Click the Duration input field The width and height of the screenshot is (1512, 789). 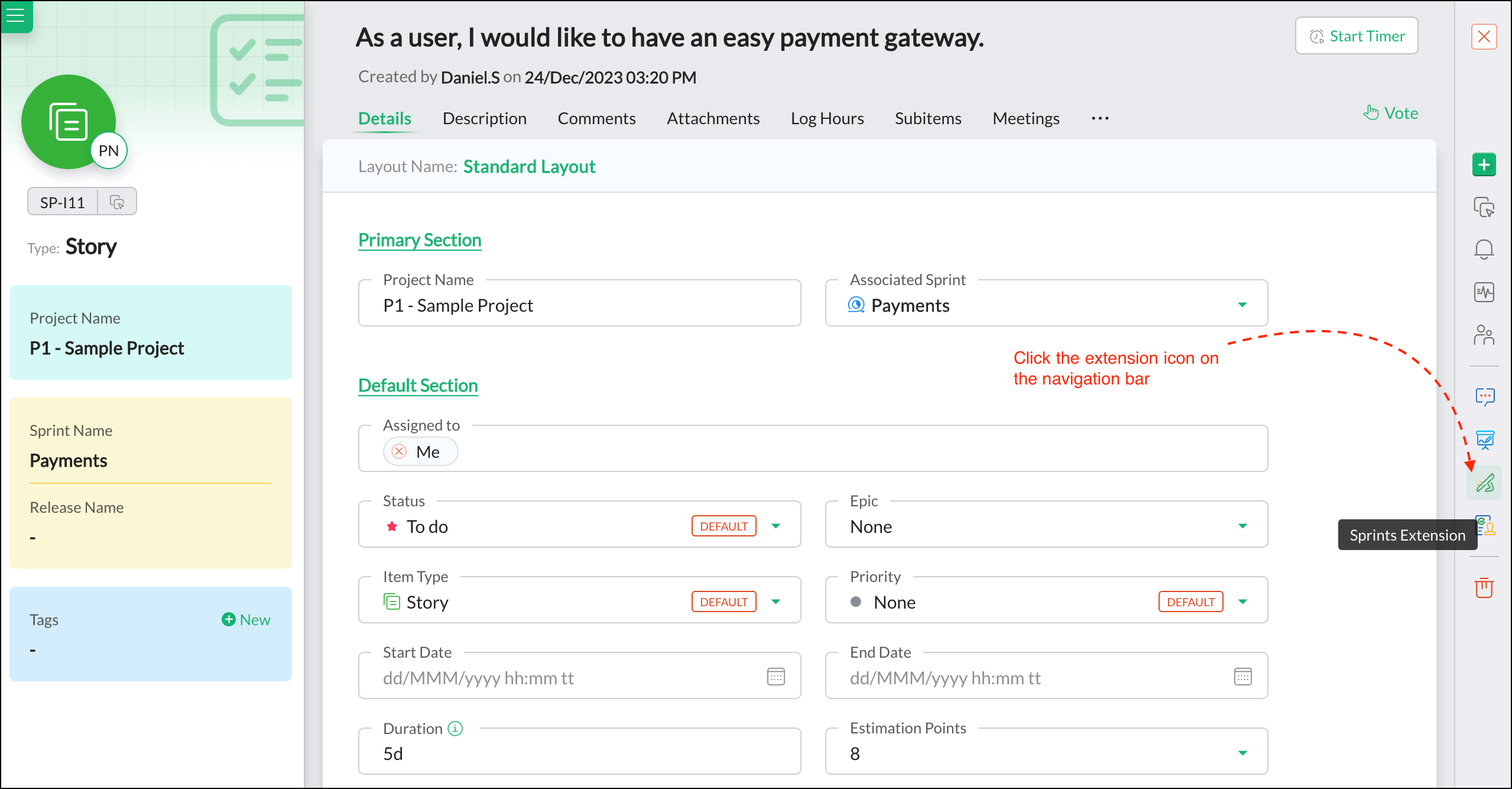pyautogui.click(x=579, y=753)
